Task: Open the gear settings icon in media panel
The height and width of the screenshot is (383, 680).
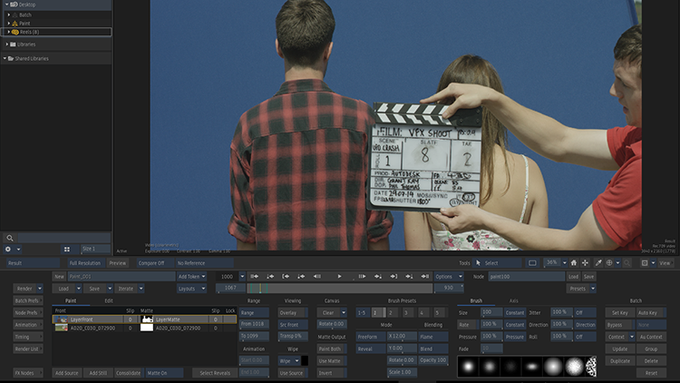Action: [x=8, y=249]
